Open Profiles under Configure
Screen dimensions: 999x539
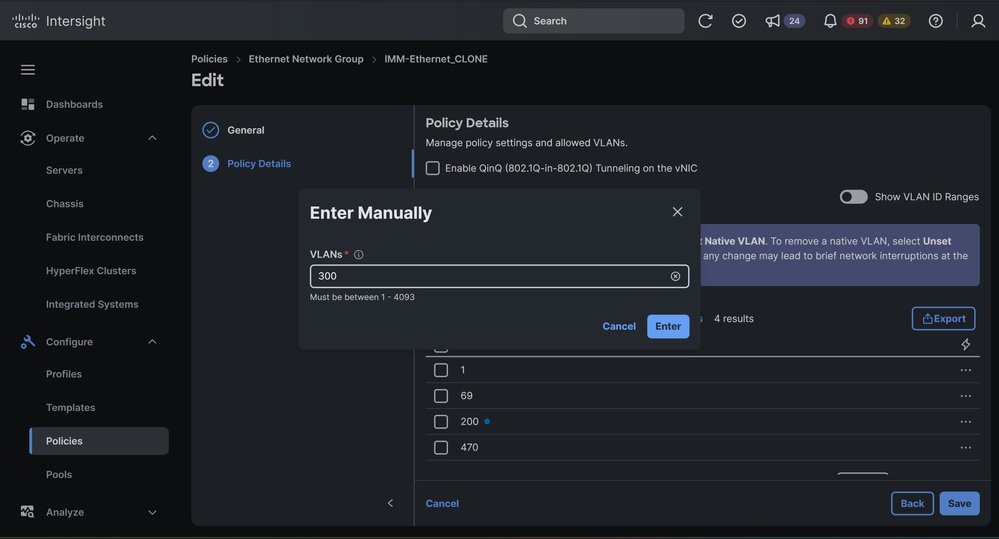tap(64, 374)
